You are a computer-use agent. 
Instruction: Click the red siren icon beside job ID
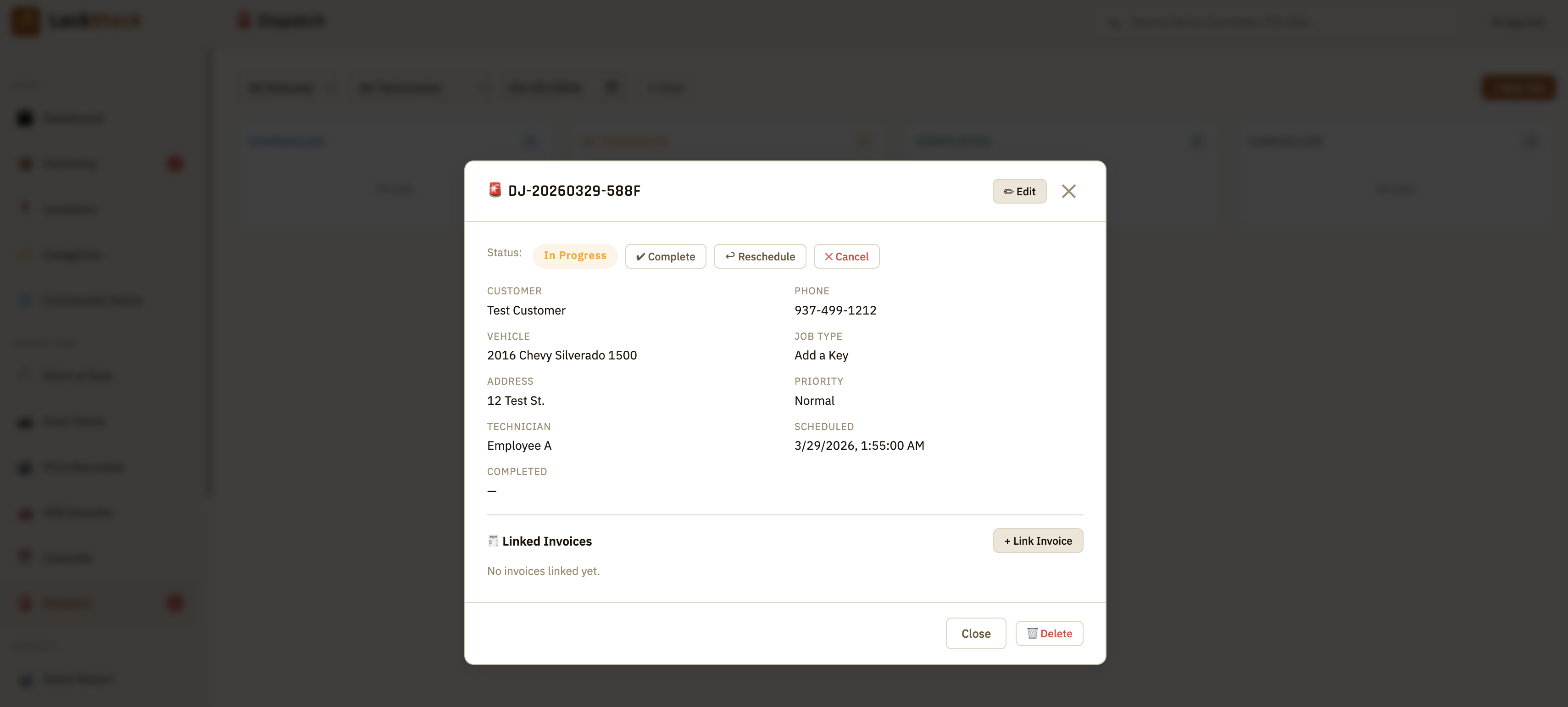(x=494, y=190)
